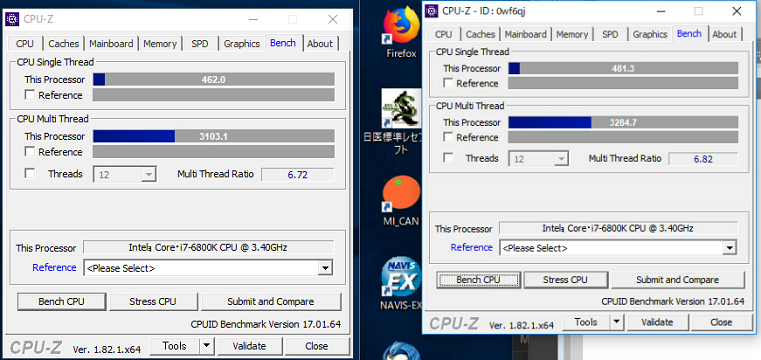Open Memory tab in left window
The width and height of the screenshot is (761, 360).
(160, 44)
